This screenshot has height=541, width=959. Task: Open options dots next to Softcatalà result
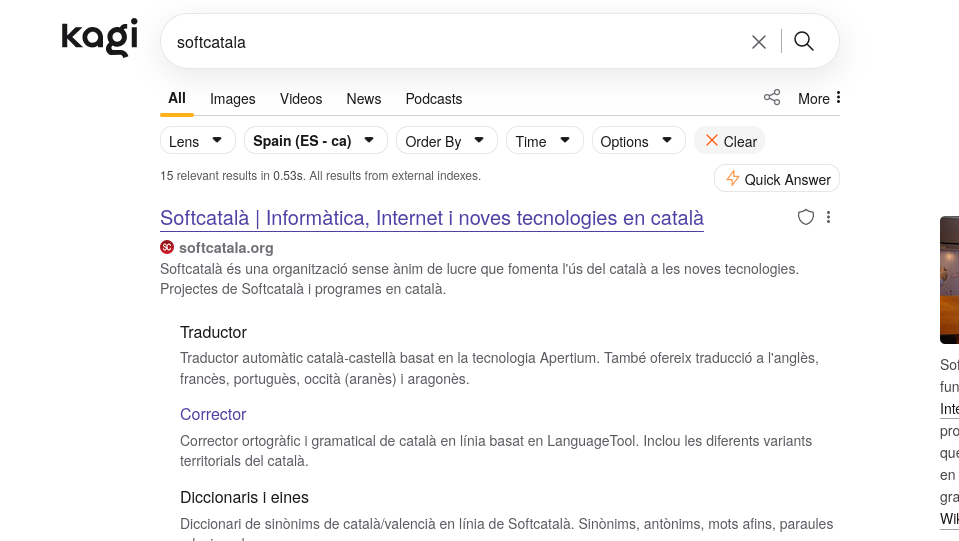point(828,217)
